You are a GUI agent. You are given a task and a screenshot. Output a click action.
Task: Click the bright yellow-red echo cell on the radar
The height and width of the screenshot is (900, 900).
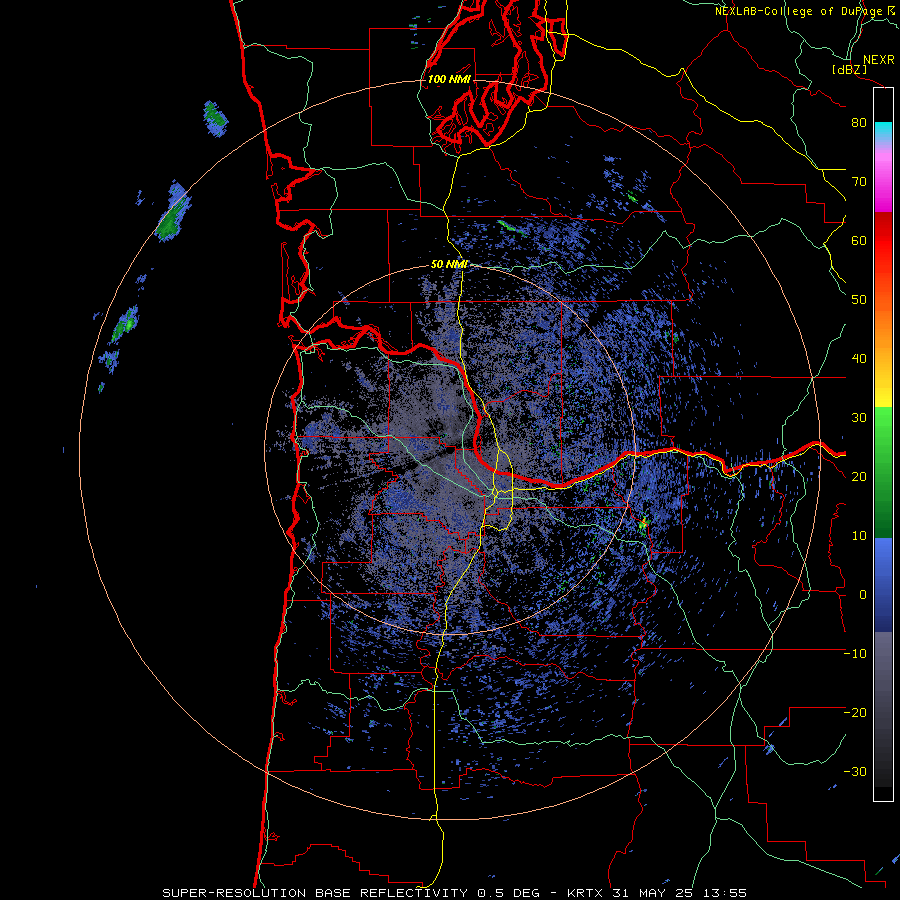point(643,523)
